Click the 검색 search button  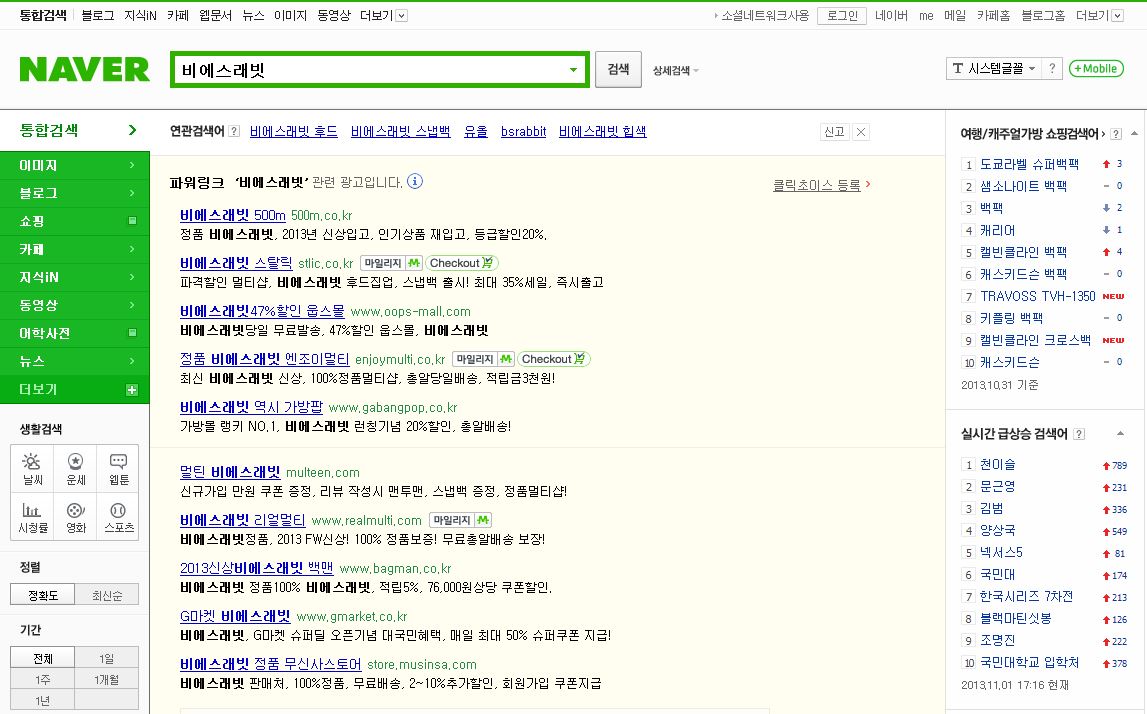(618, 69)
